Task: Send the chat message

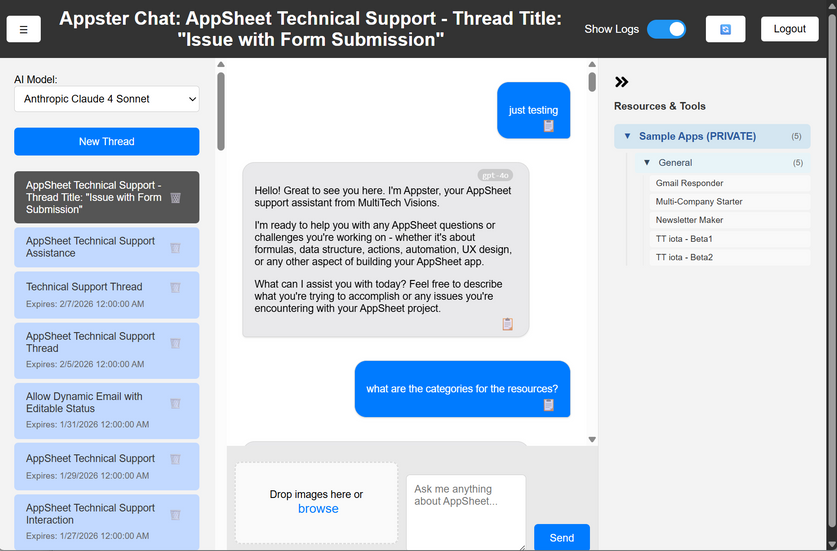Action: 562,537
